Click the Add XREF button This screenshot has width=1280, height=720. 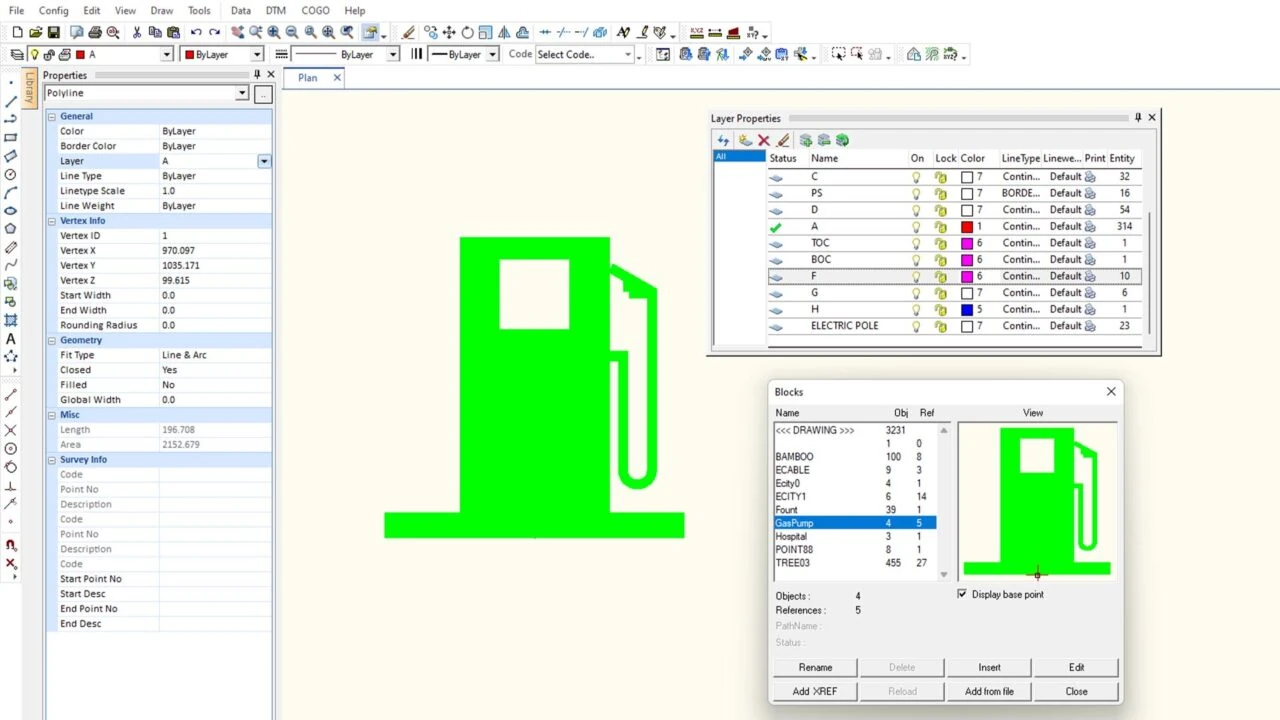click(x=815, y=691)
